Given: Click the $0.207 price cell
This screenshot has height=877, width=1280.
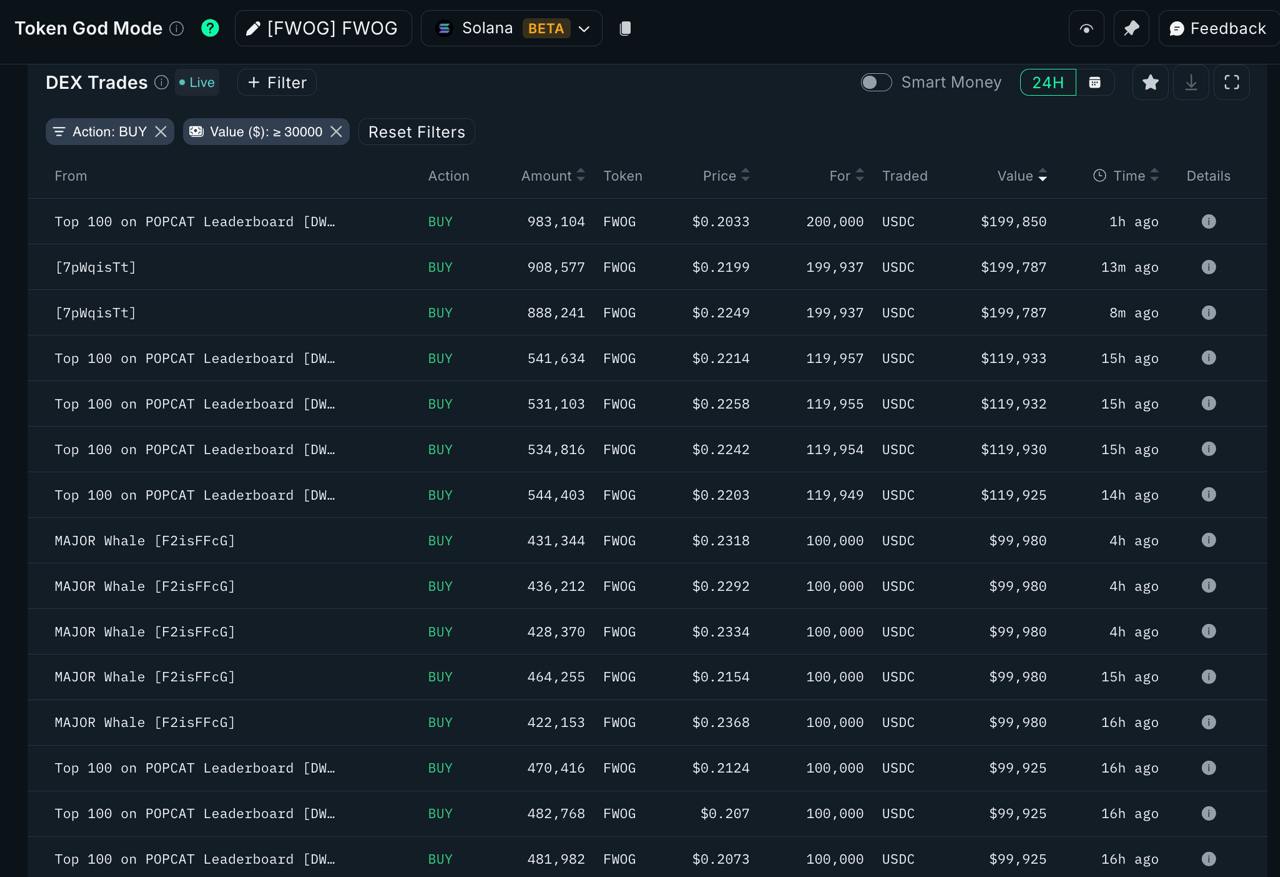Looking at the screenshot, I should 725,813.
